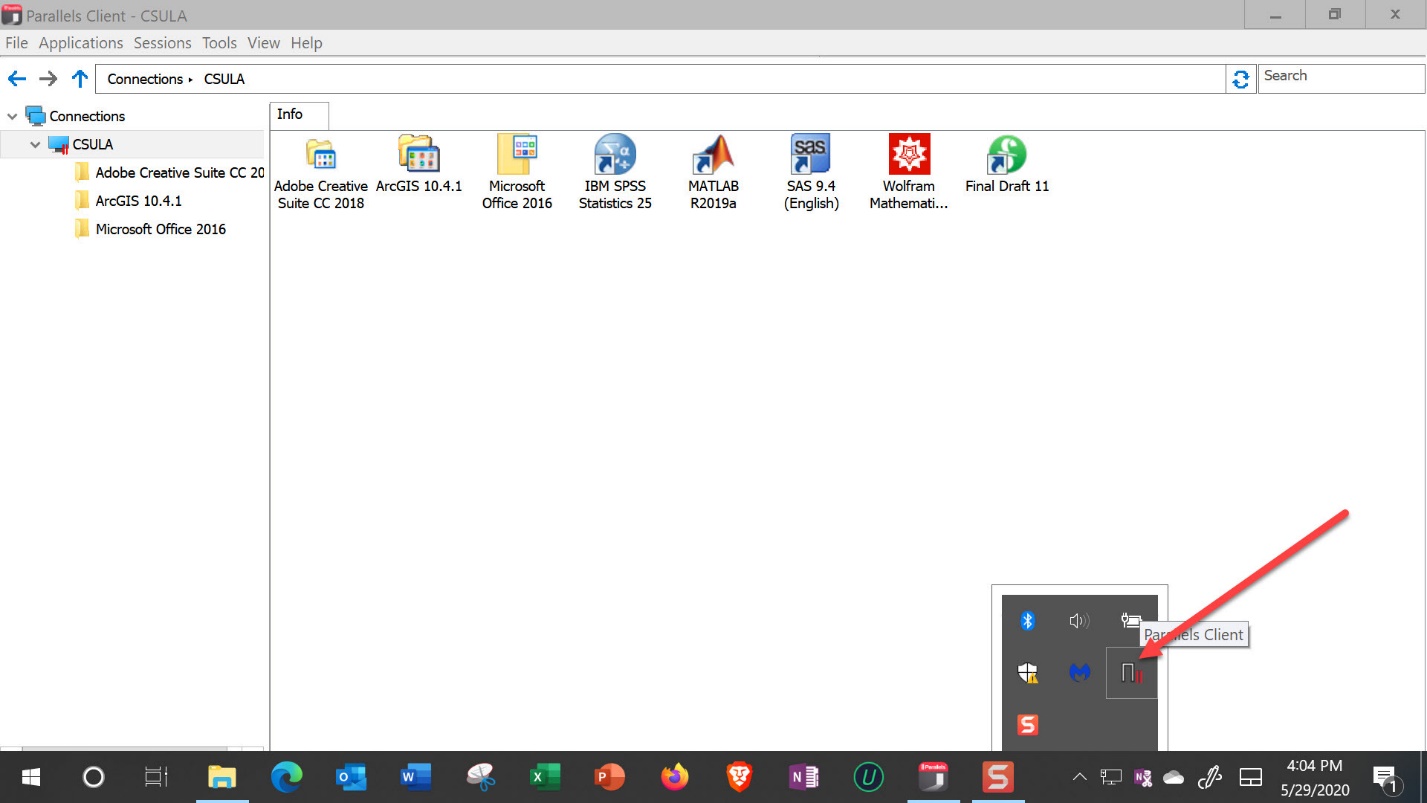Show hidden system tray icons chevron
Viewport: 1427px width, 803px height.
click(1080, 777)
